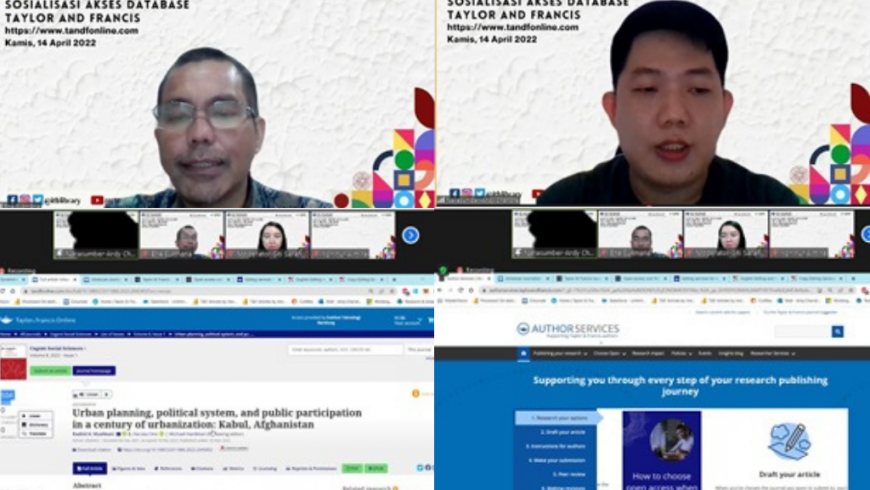Click the article DOI link
Viewport: 870px width, 490px height.
(165, 450)
